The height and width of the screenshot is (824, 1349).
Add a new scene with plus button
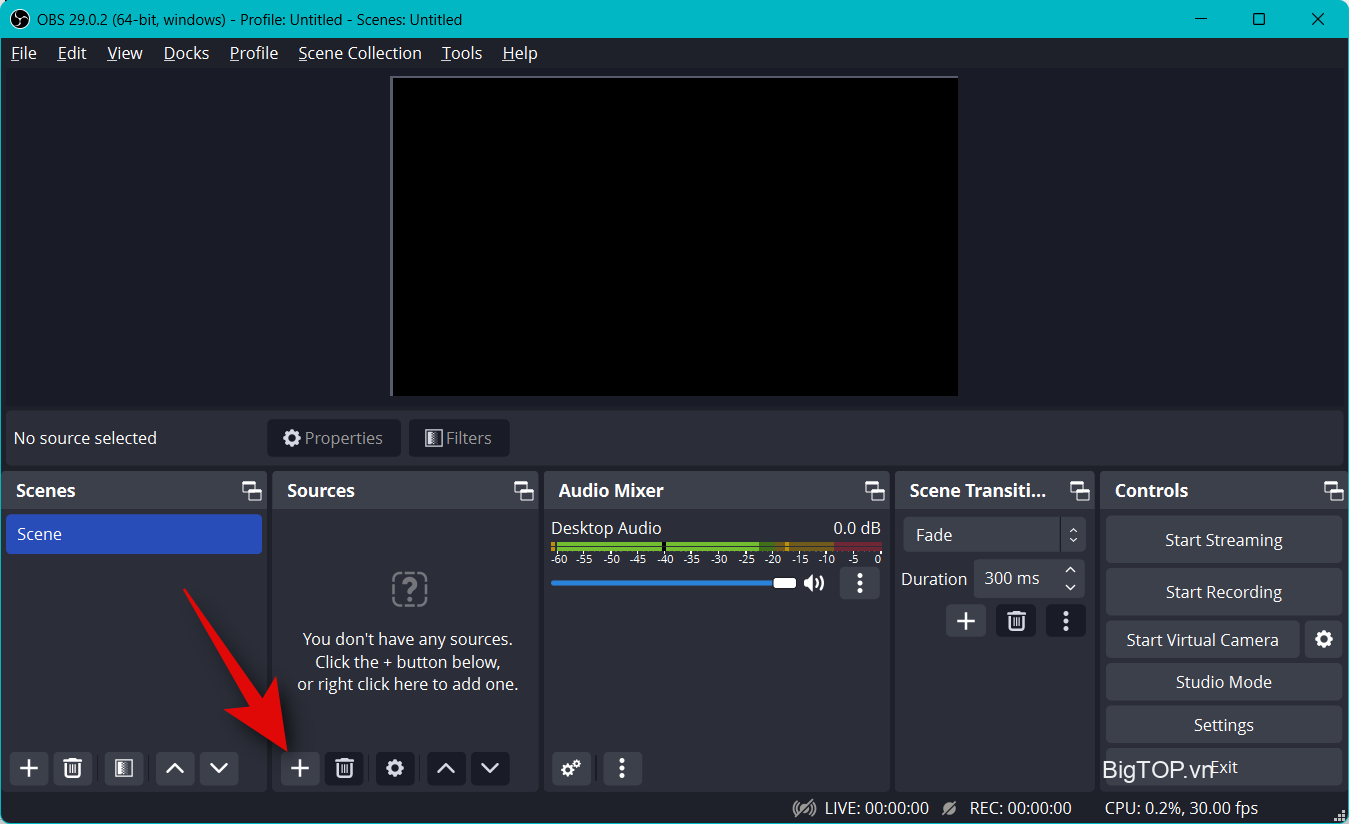pyautogui.click(x=29, y=768)
